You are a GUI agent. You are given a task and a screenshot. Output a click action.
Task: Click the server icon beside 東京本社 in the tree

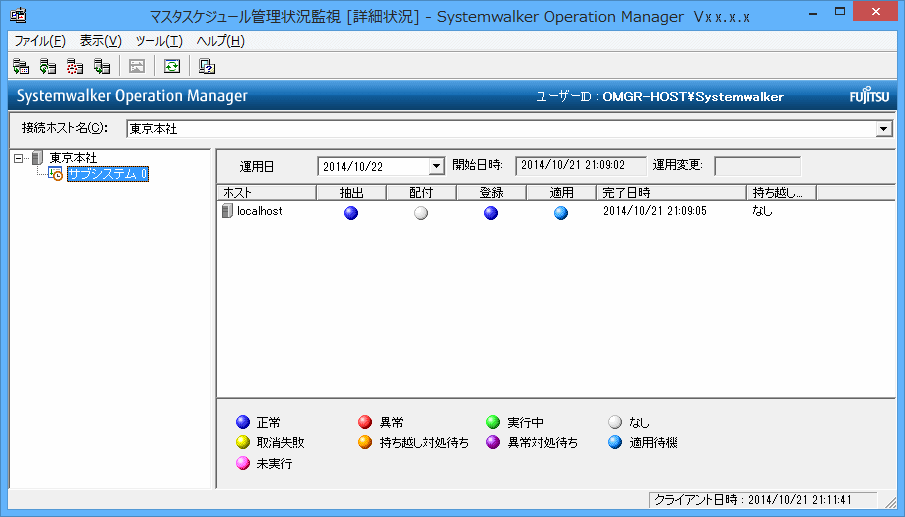38,158
